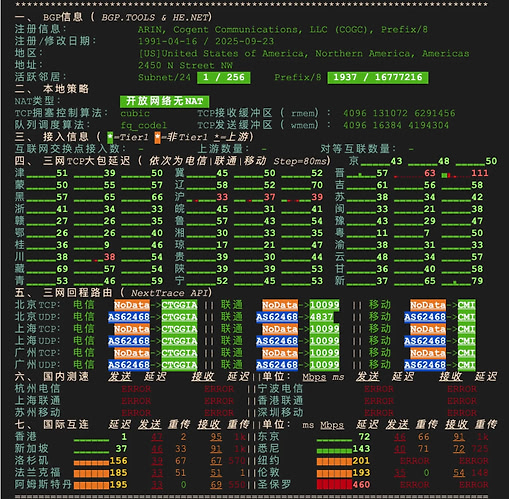Click the underlined Mbps unit in 国际互连 header
This screenshot has width=509, height=499.
click(x=332, y=425)
